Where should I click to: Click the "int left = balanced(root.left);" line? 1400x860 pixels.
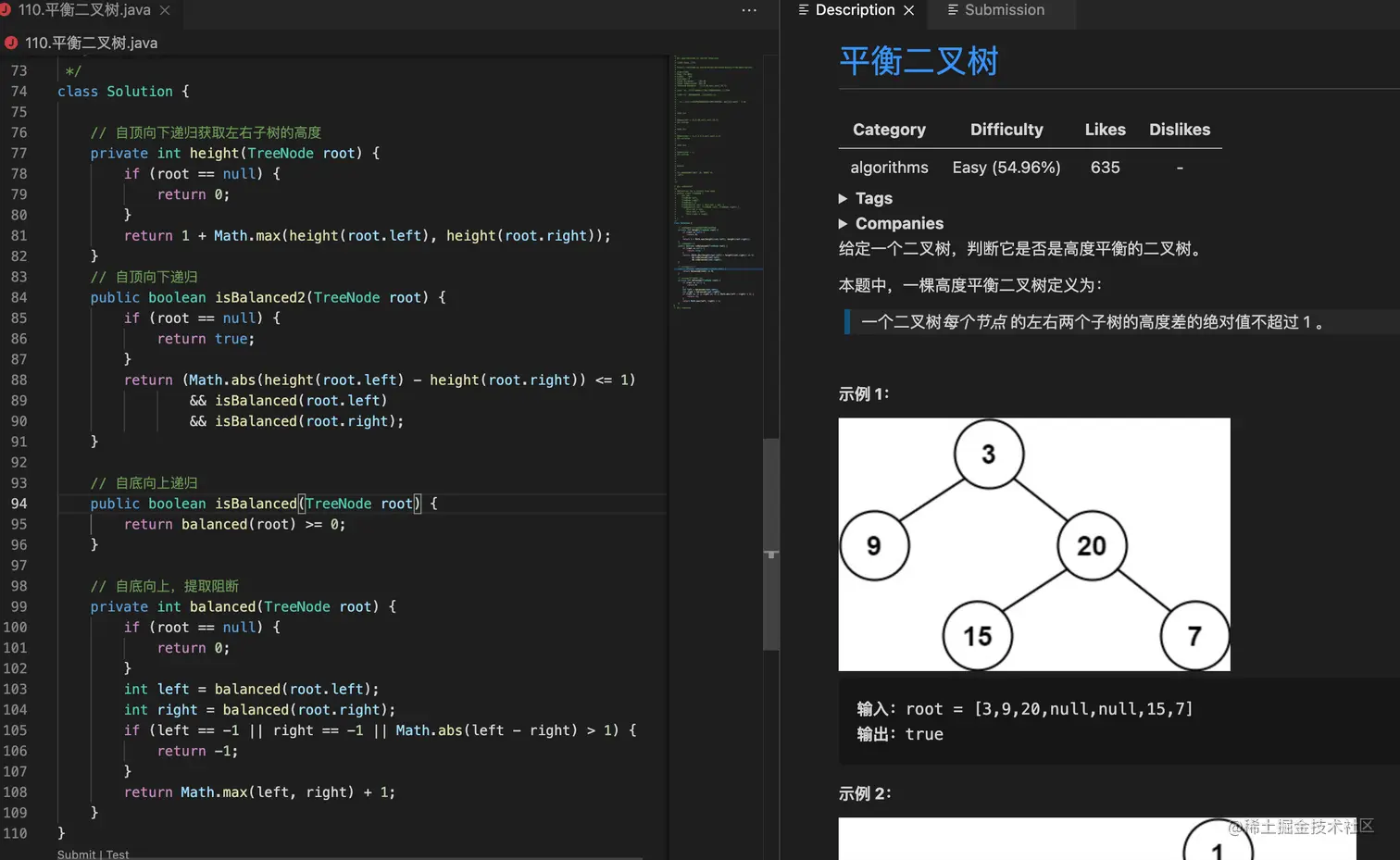coord(252,690)
